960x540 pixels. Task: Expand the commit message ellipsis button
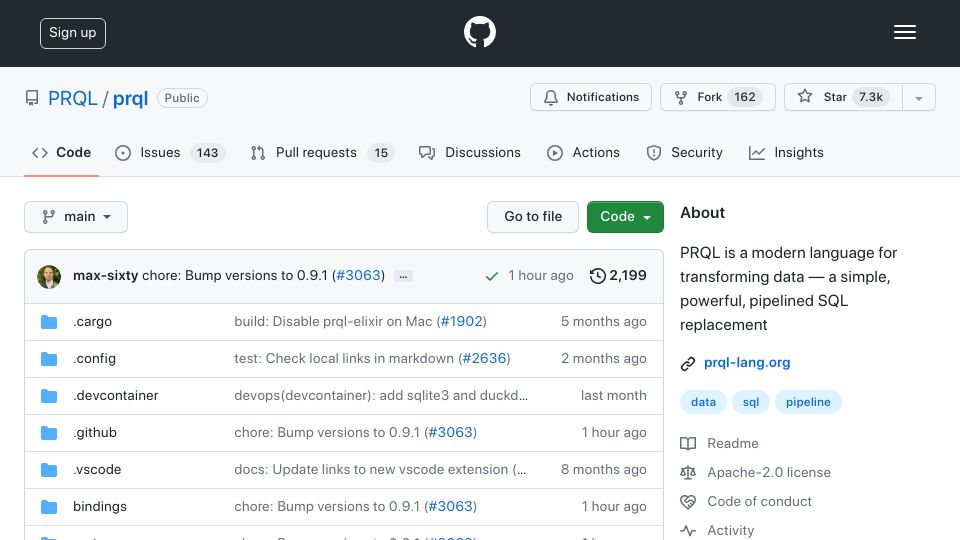point(403,276)
